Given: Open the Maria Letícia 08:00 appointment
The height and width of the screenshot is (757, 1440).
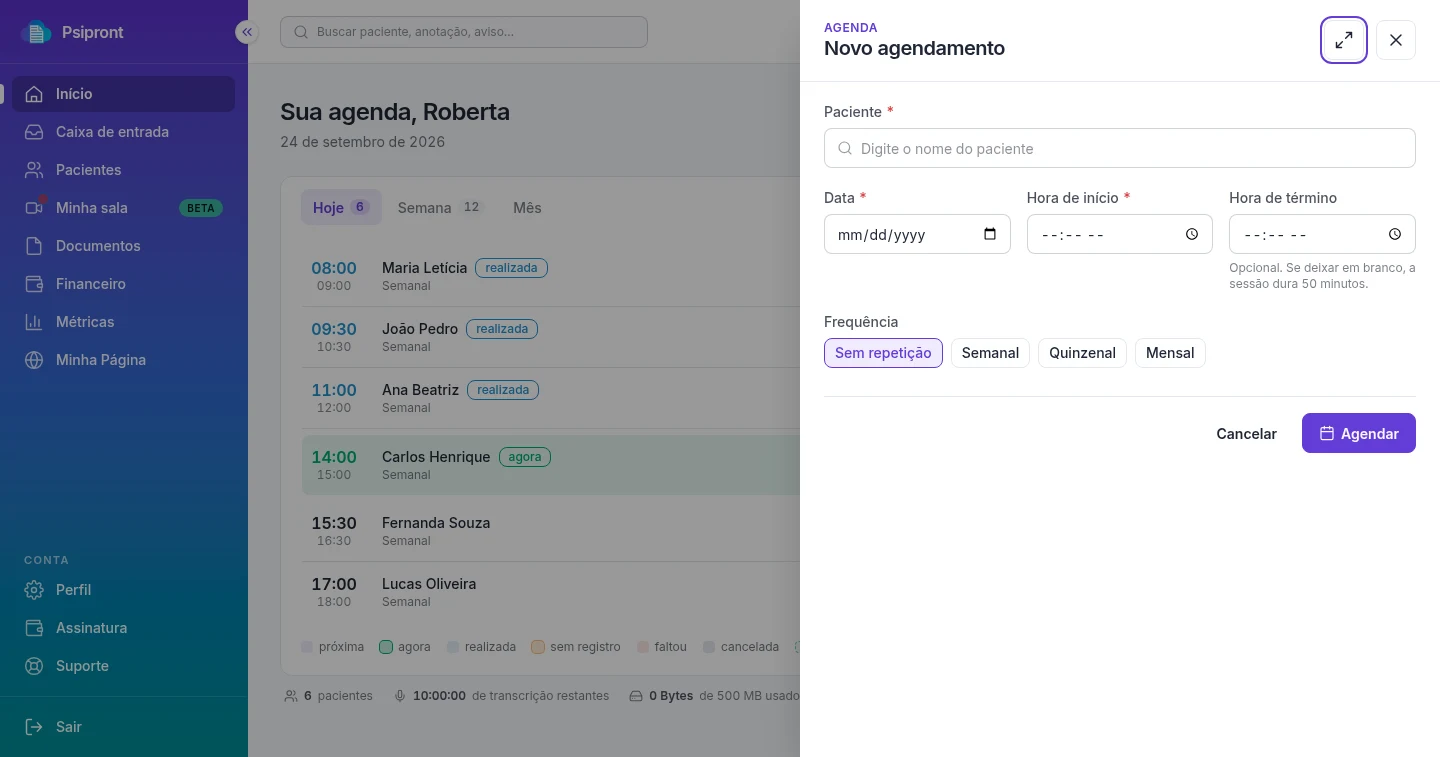Looking at the screenshot, I should [551, 276].
